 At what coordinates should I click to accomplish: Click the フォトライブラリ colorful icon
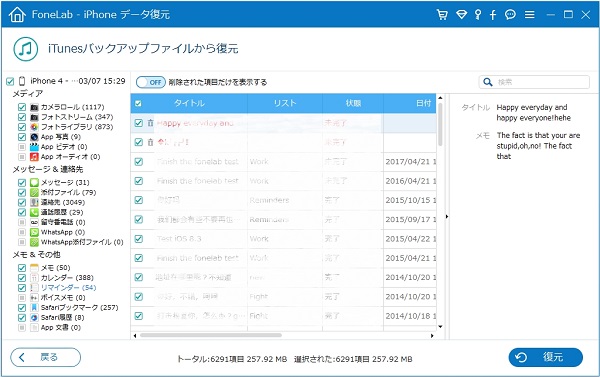(34, 127)
